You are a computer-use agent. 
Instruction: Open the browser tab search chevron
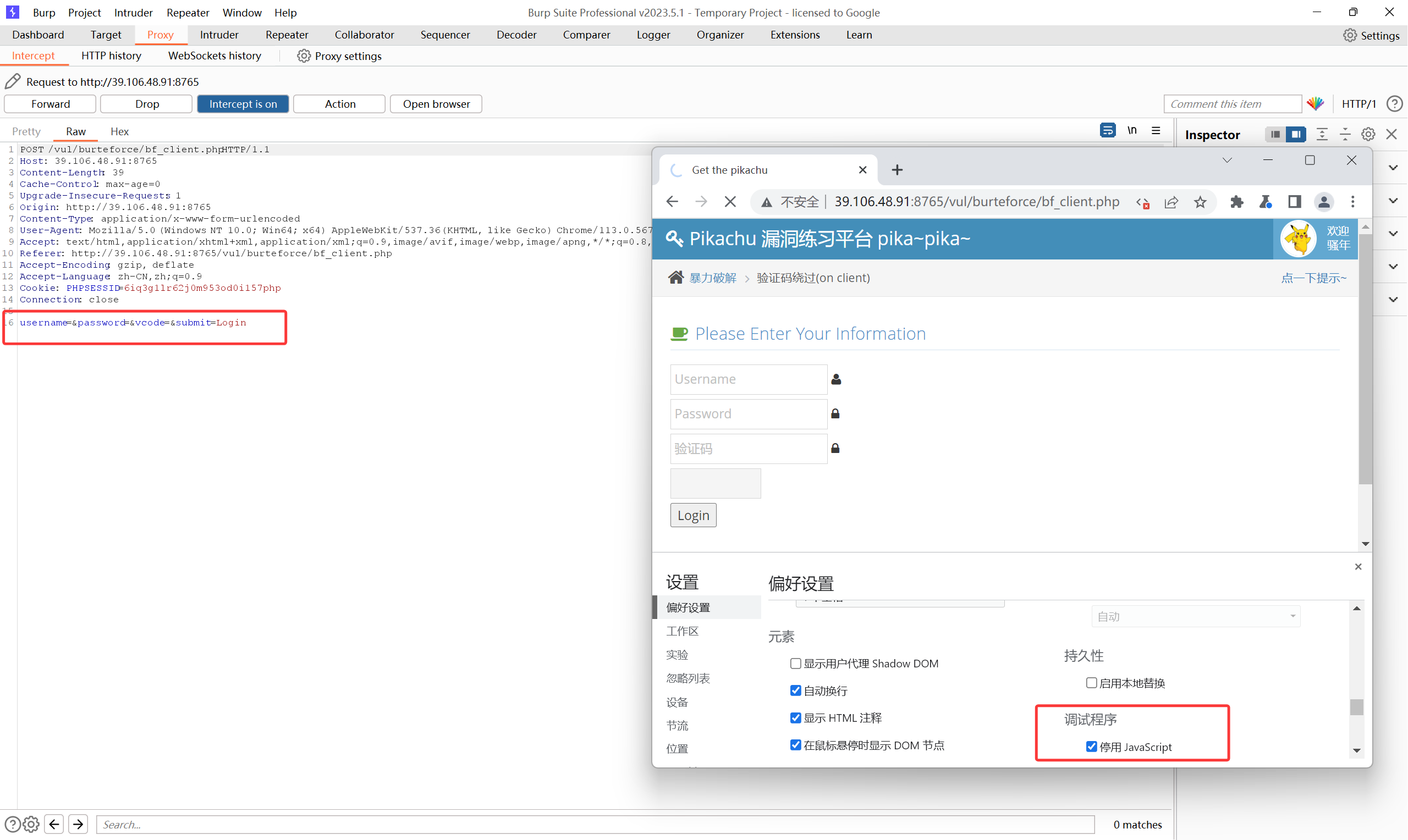(1226, 161)
